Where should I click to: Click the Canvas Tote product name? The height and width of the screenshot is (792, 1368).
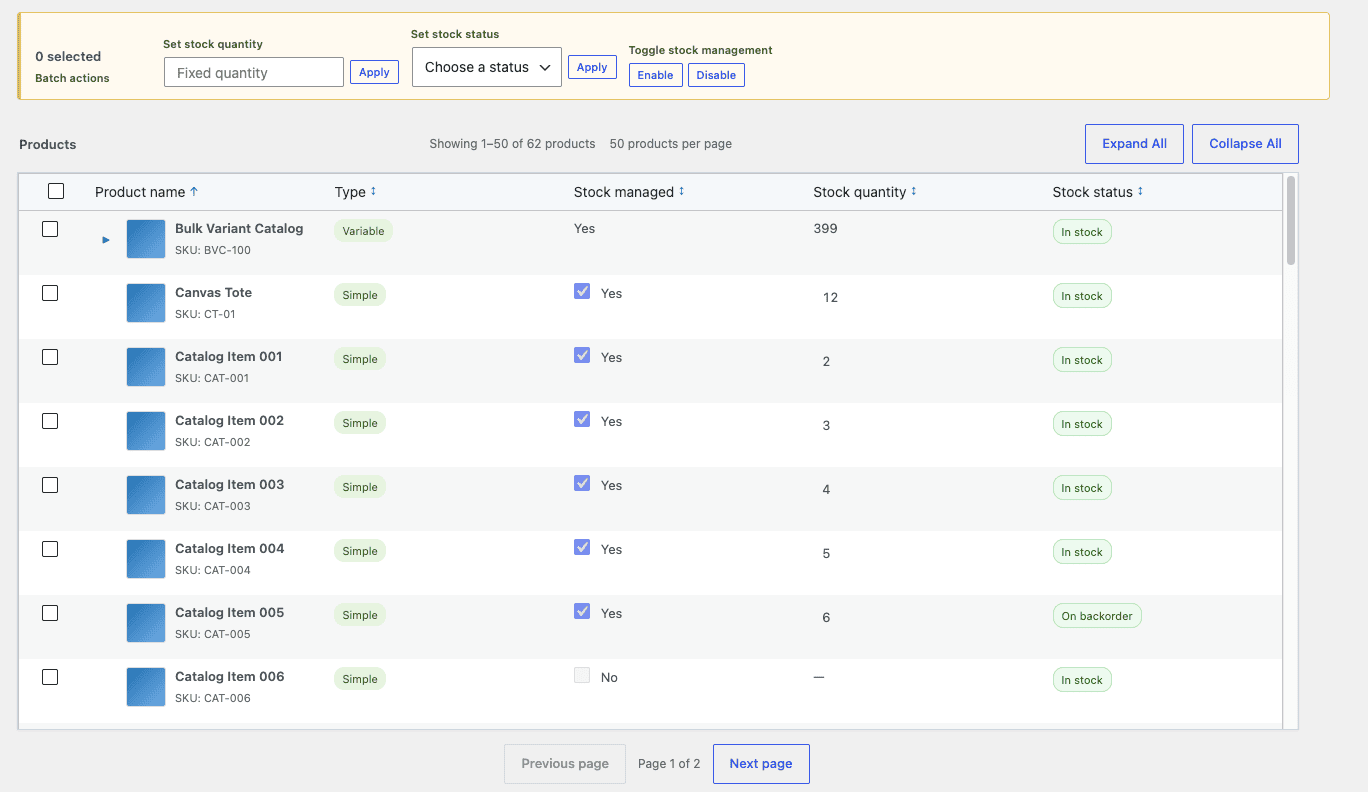click(213, 292)
